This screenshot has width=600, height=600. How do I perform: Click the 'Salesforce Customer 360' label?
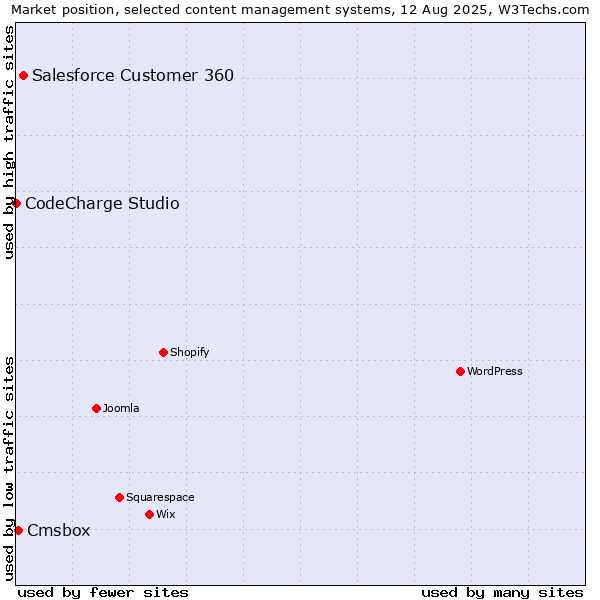click(133, 75)
